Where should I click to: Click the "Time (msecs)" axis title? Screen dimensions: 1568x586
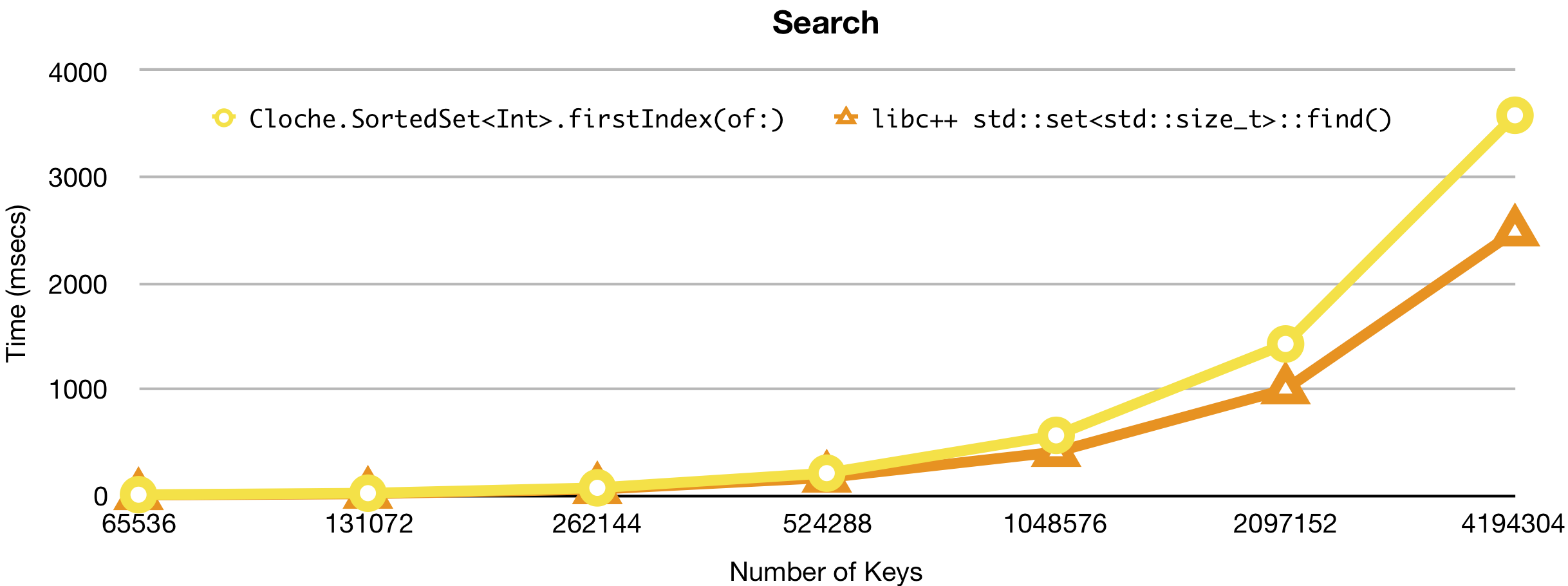[16, 283]
